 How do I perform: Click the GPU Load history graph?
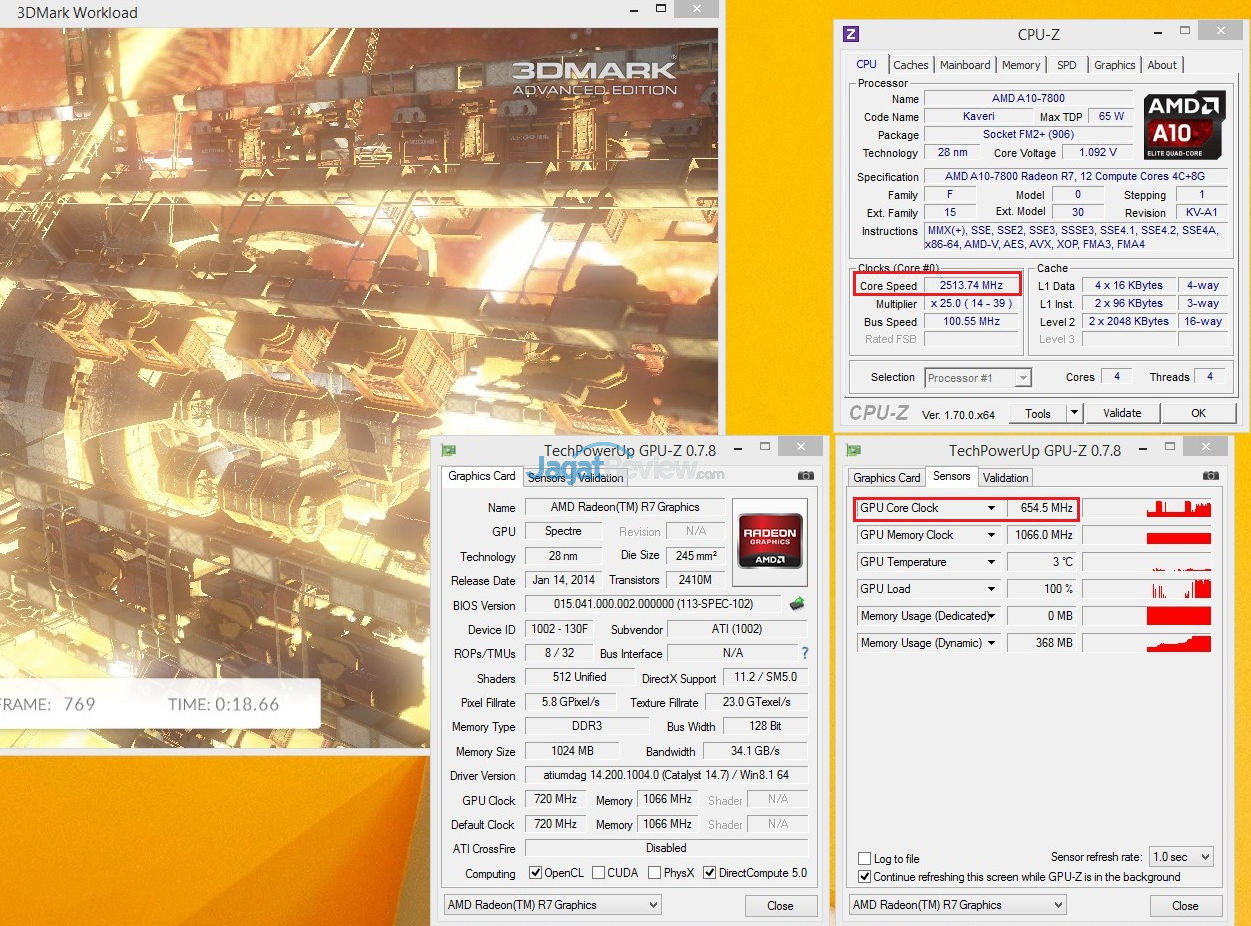1147,589
